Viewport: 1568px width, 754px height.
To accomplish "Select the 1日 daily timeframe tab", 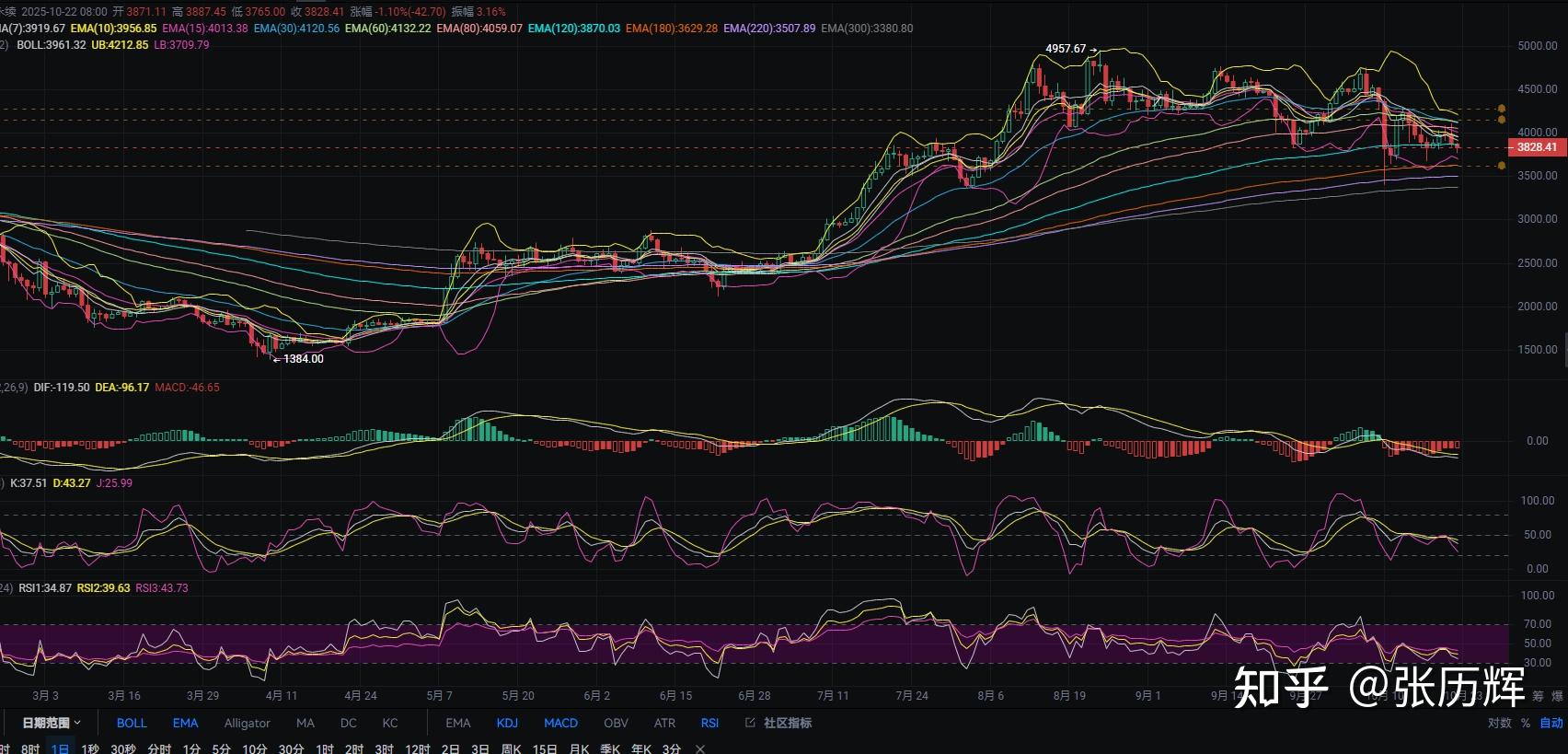I will point(60,748).
